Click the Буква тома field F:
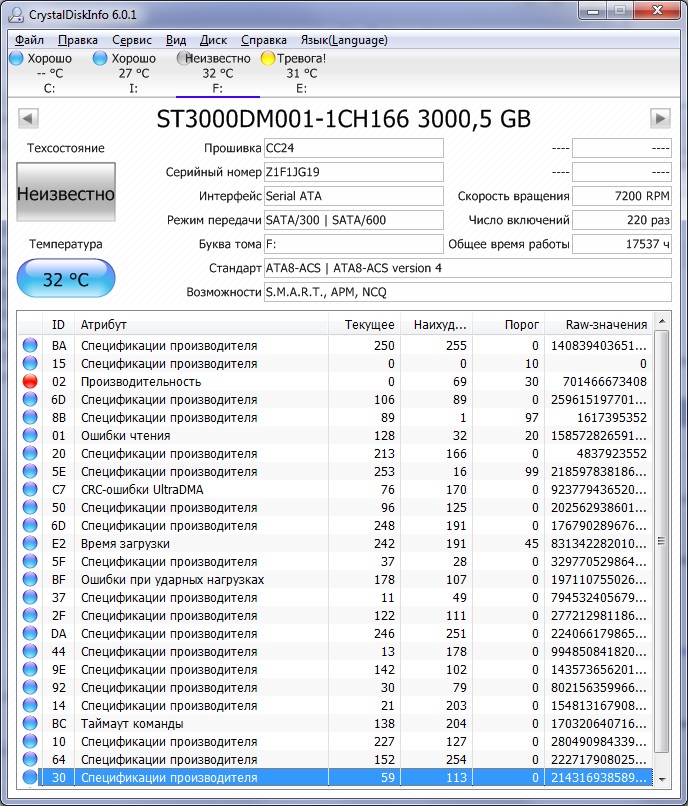The height and width of the screenshot is (806, 688). [x=354, y=244]
